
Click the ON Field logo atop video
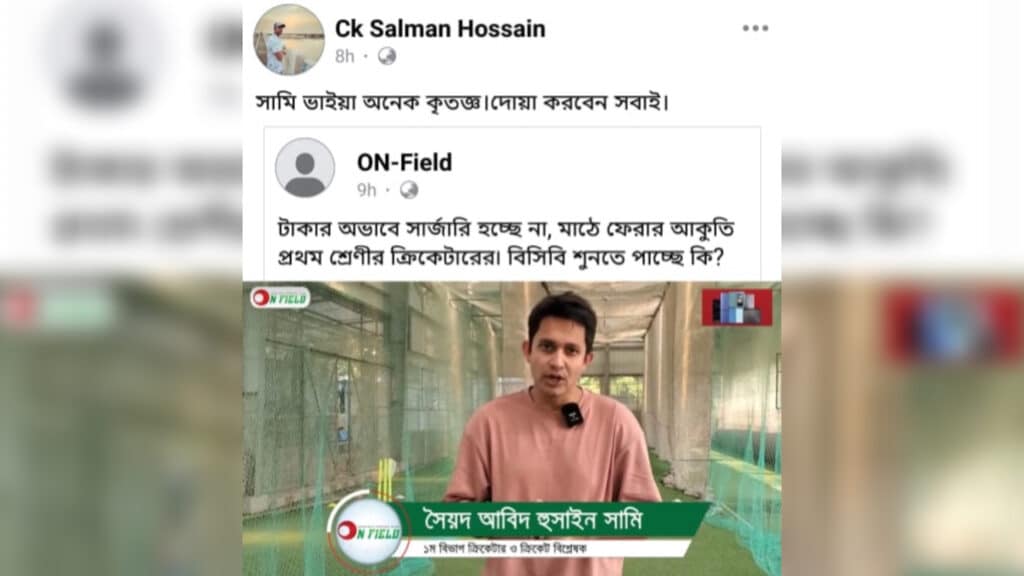[x=280, y=298]
